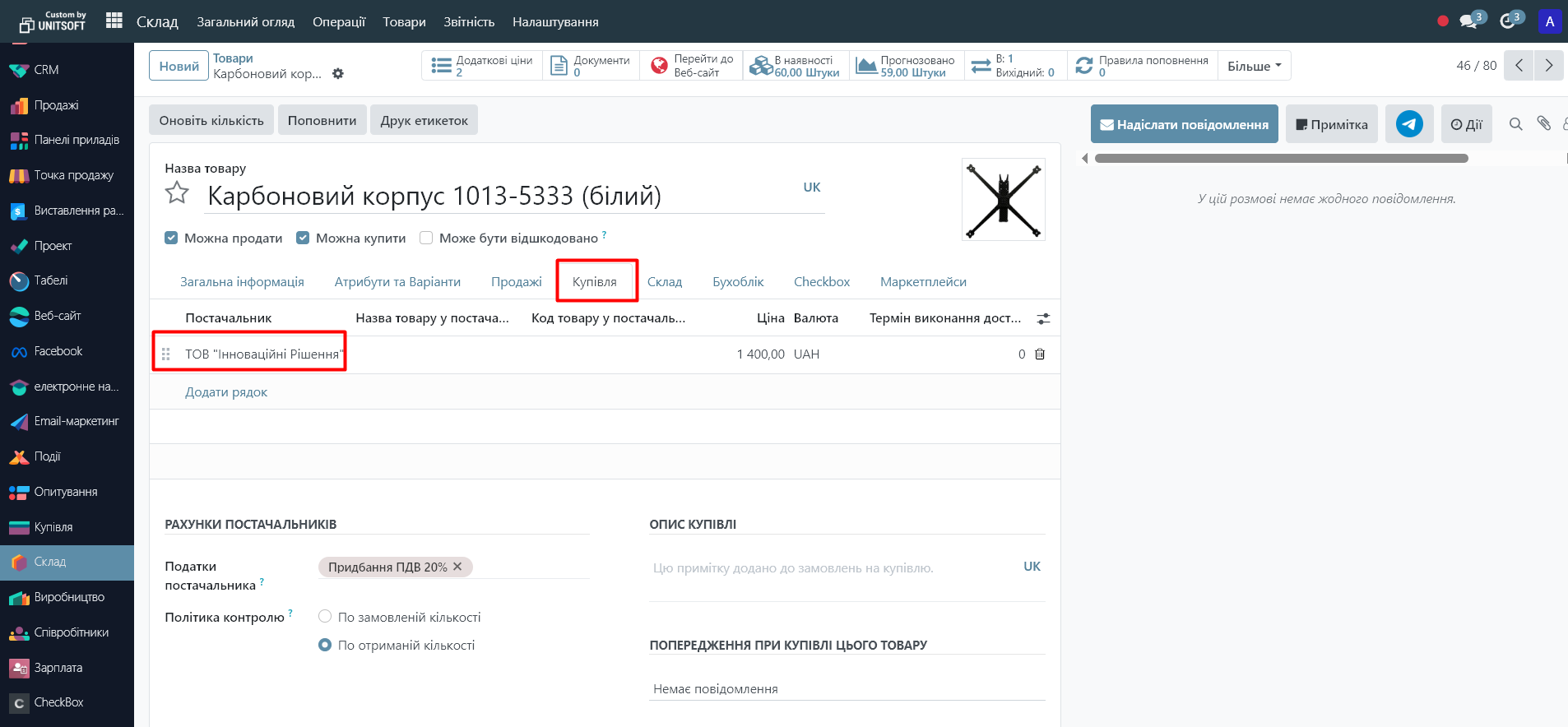Viewport: 1568px width, 727px height.
Task: Delete the supplier row with trash icon
Action: (x=1040, y=354)
